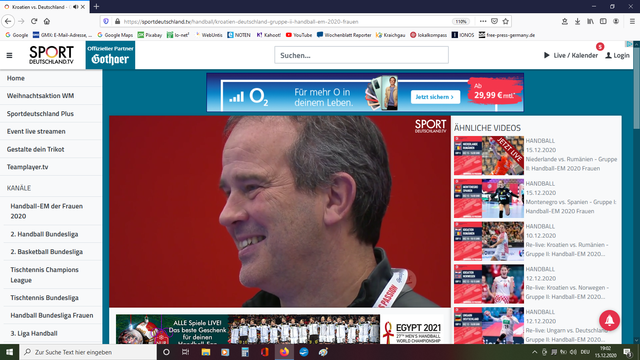Click the Windows taskbar search box
Screen dimensions: 640x360
(88, 352)
